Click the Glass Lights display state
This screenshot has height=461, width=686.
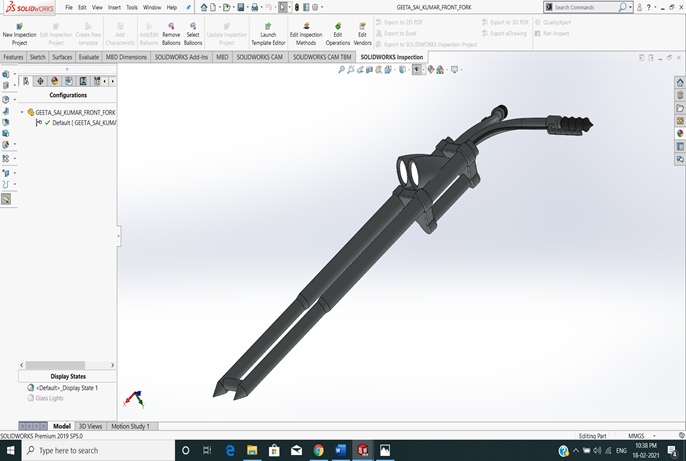pyautogui.click(x=46, y=398)
